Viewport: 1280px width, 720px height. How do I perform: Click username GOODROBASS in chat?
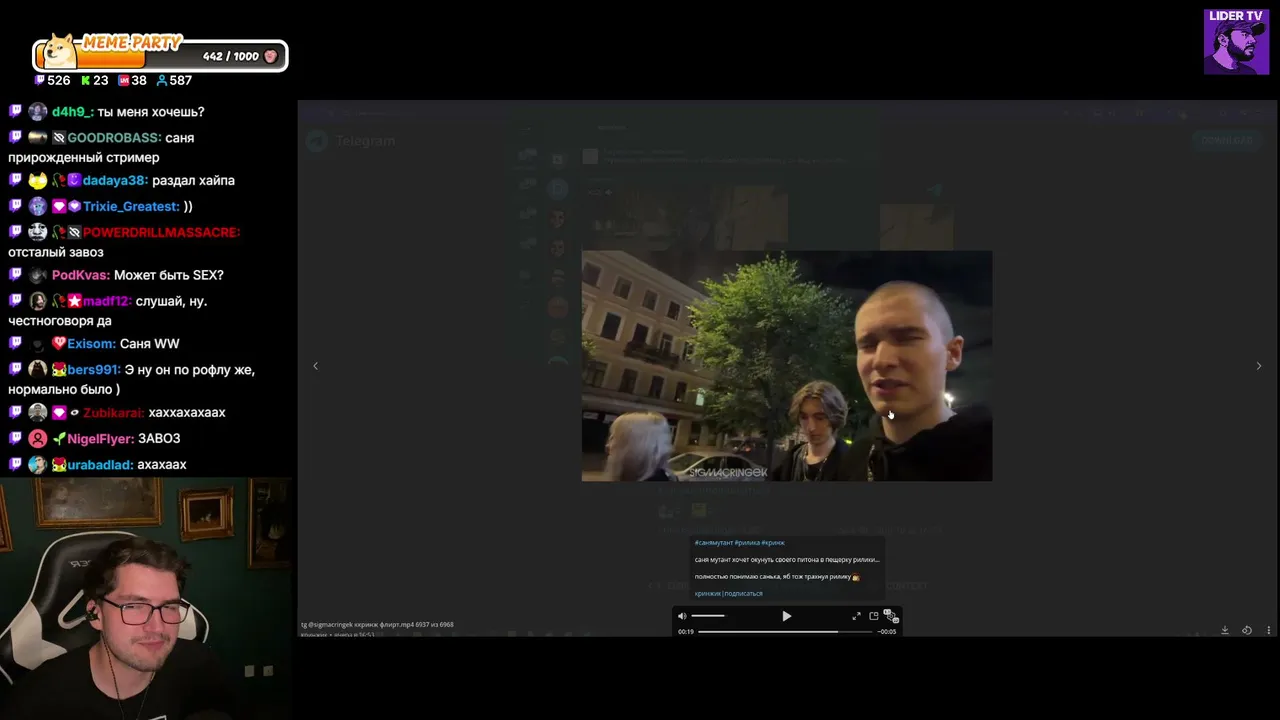[114, 138]
